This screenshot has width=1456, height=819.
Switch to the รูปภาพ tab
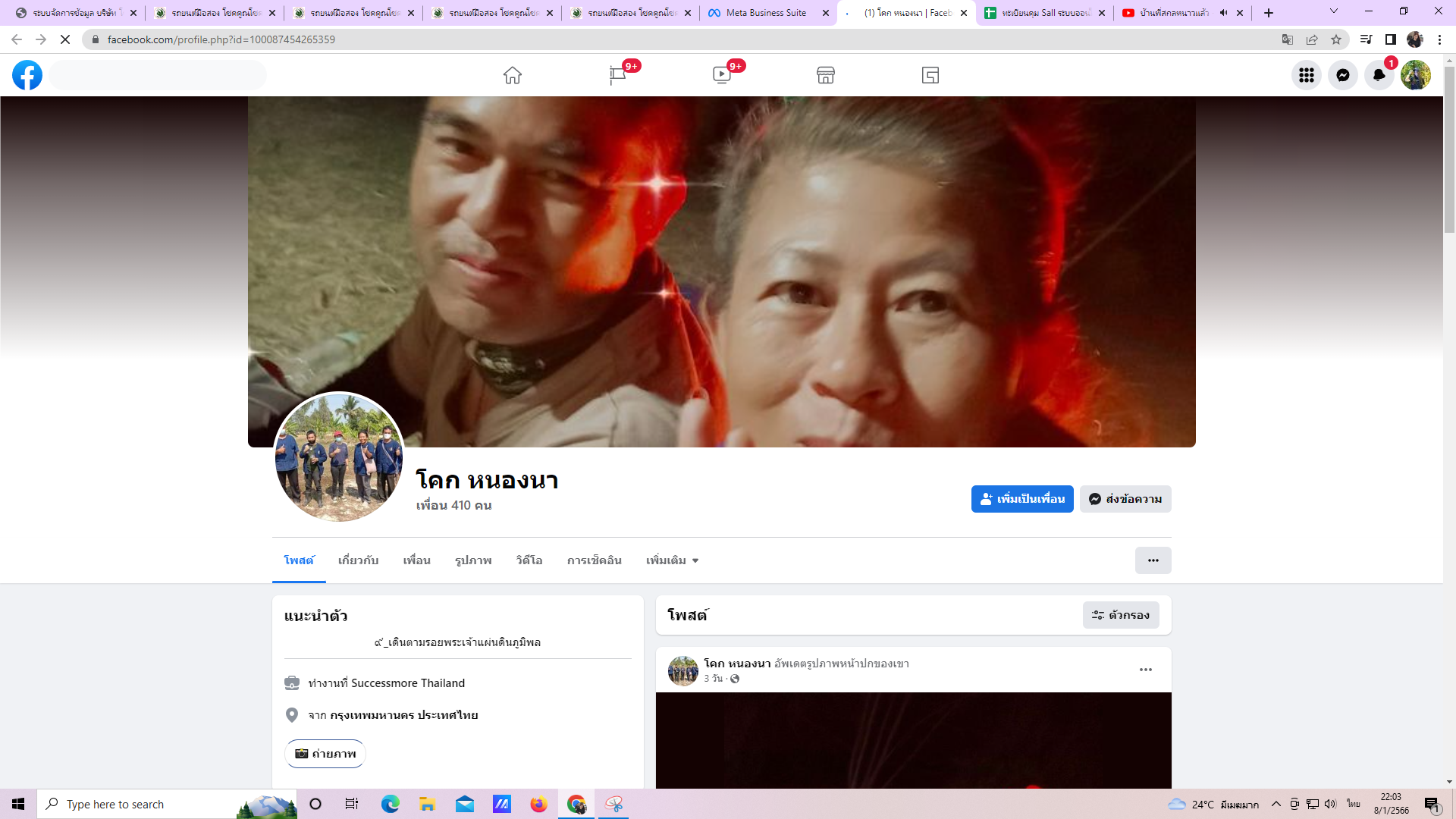click(473, 560)
